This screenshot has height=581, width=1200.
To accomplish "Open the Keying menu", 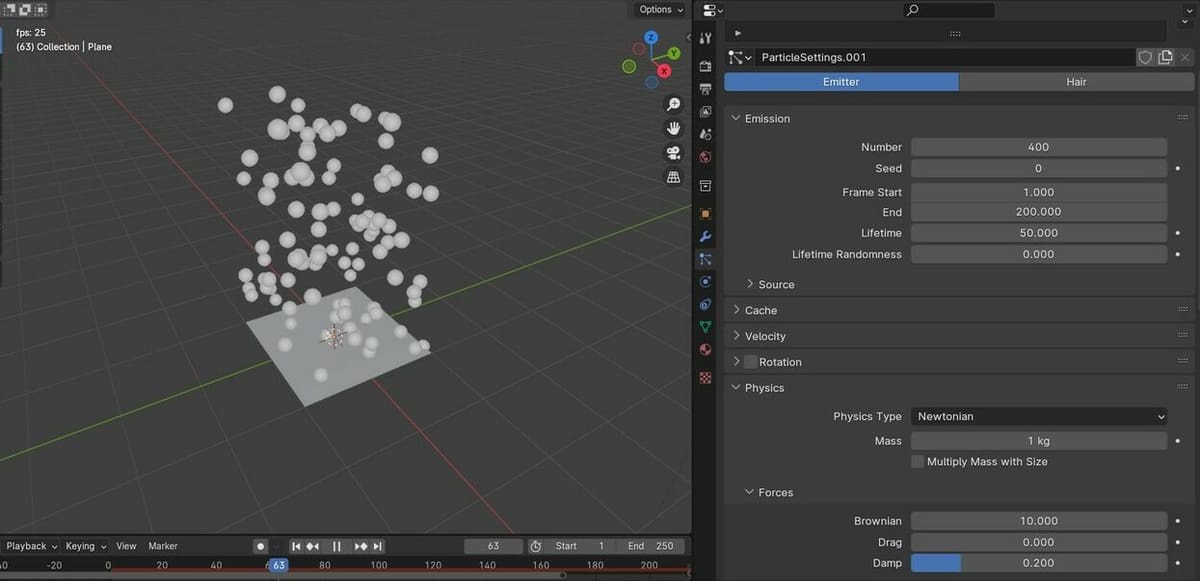I will (86, 546).
